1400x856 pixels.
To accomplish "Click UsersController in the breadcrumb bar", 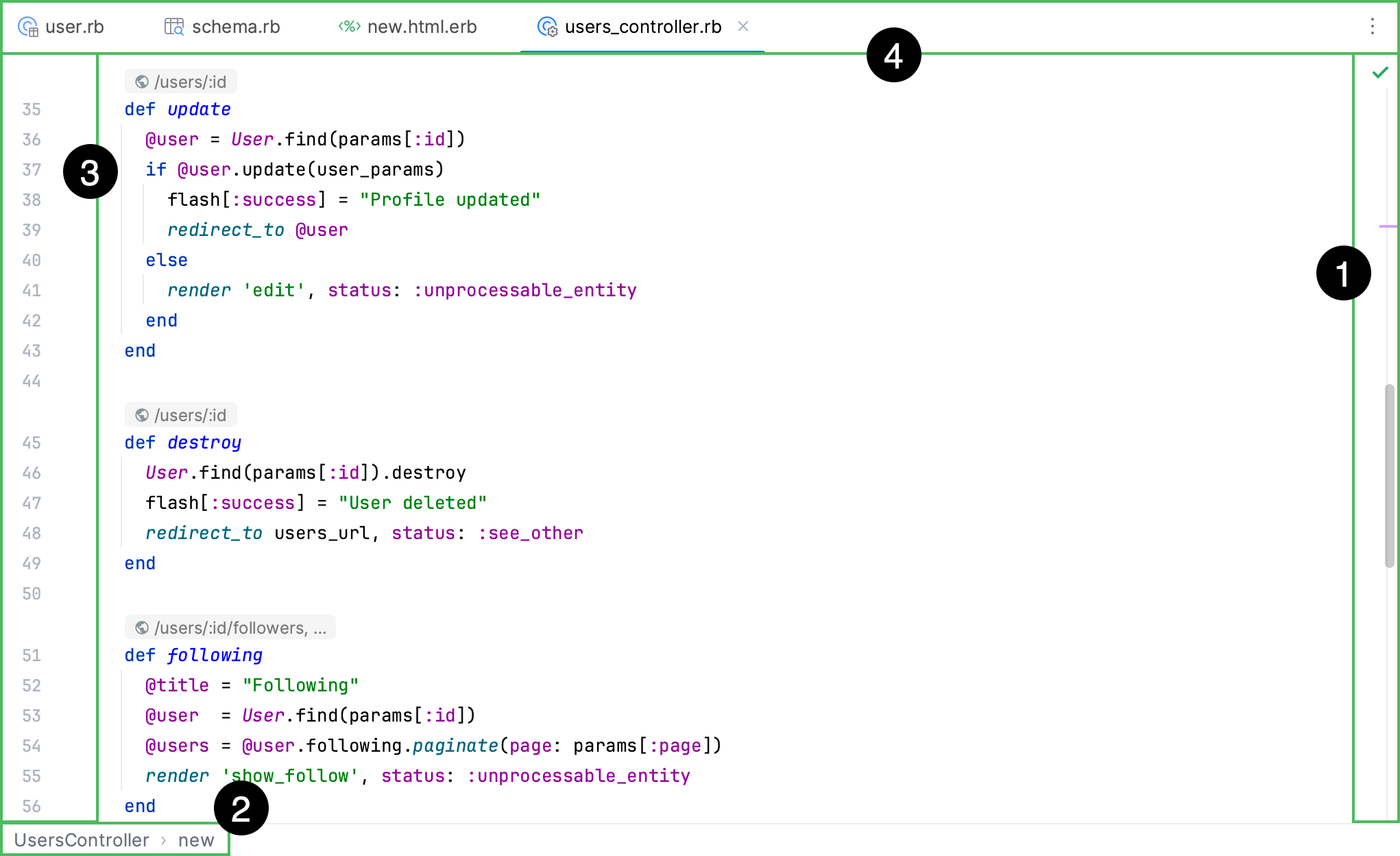I will click(80, 840).
